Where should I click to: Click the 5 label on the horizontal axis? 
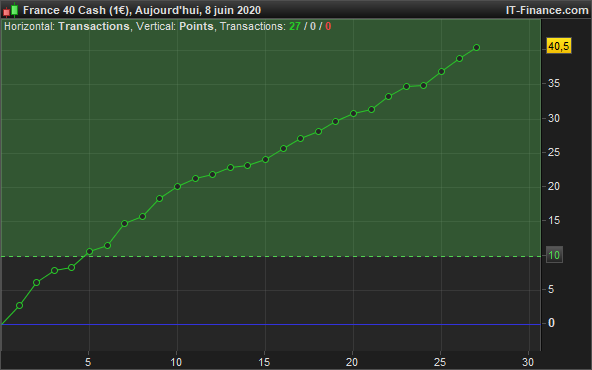click(88, 362)
